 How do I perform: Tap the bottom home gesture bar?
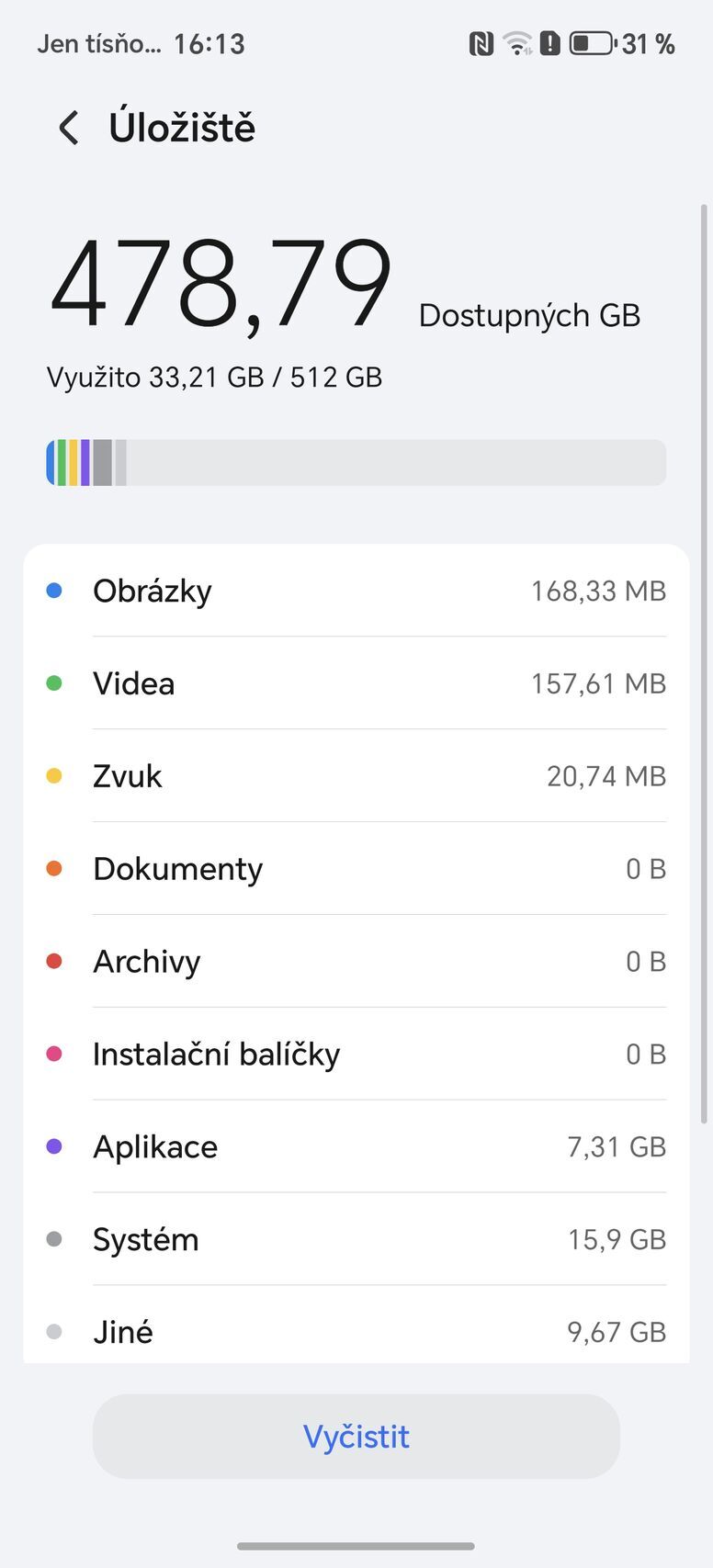356,1546
